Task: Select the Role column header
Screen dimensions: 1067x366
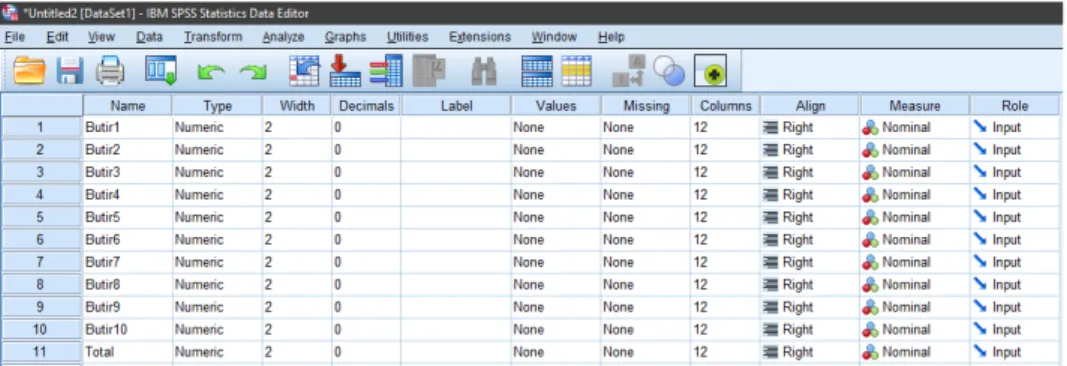Action: point(1015,105)
